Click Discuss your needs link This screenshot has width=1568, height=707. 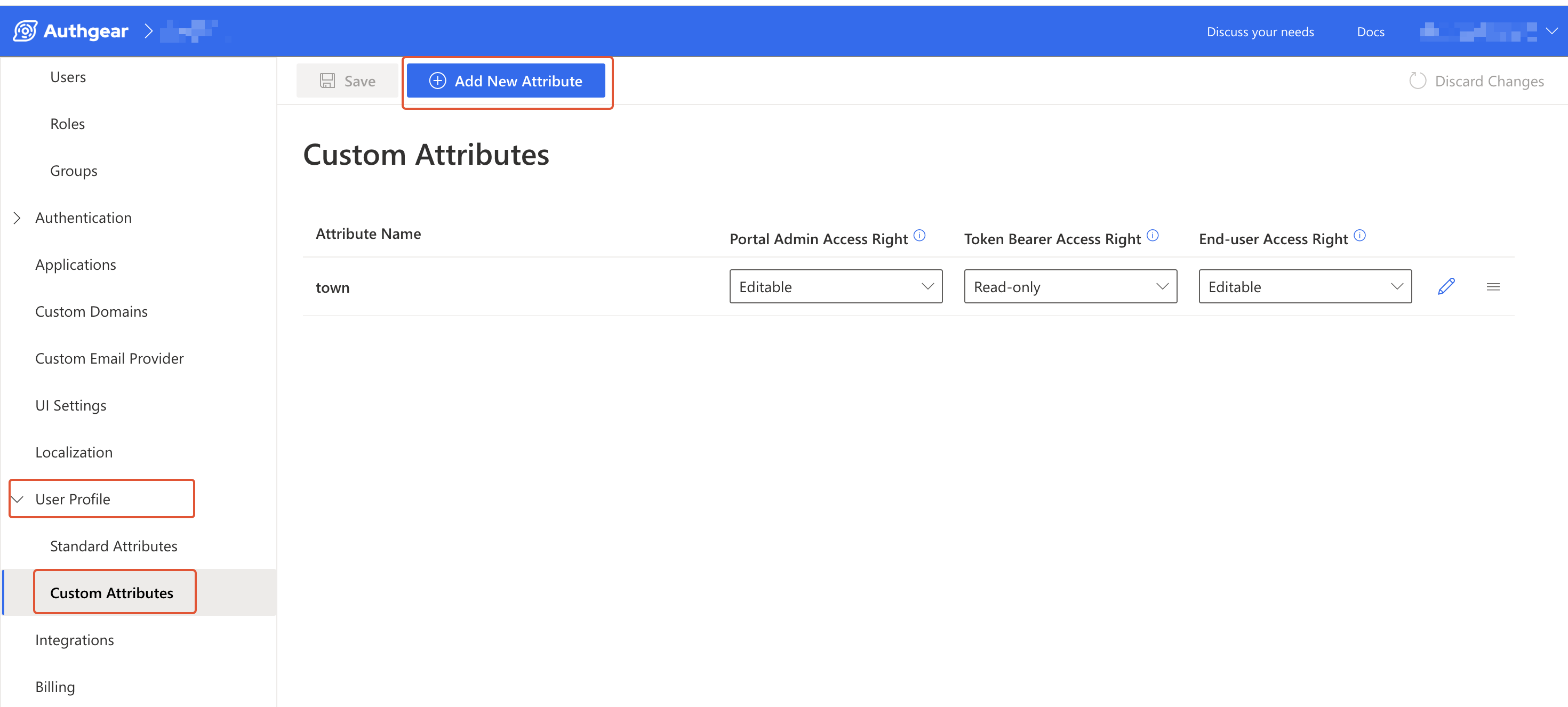[1260, 31]
